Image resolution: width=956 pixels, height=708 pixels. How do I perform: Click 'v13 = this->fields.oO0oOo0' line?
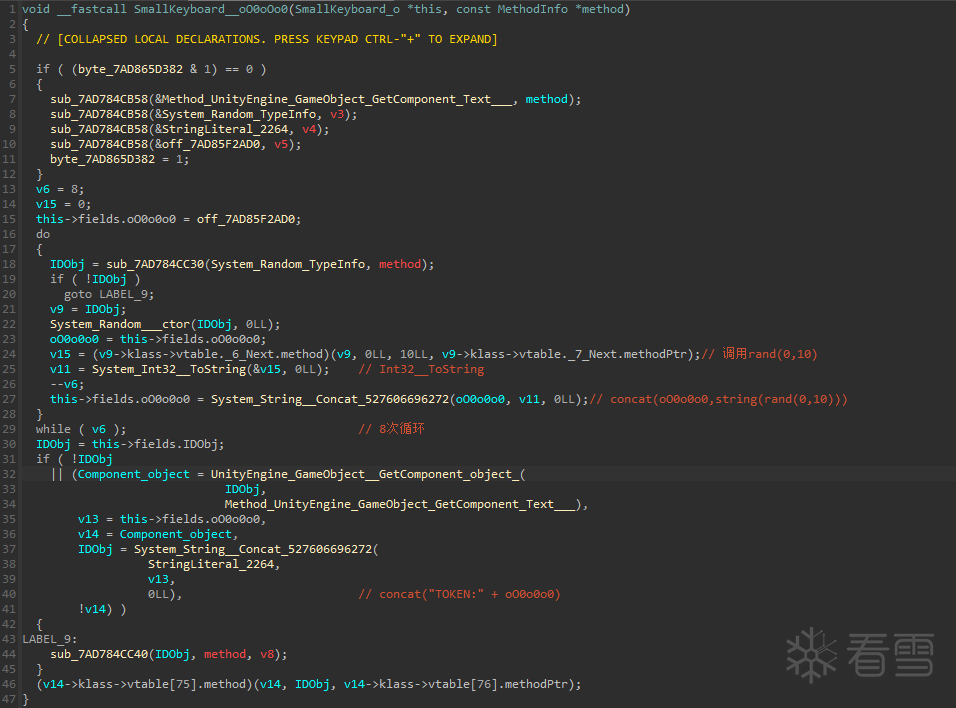coord(172,519)
